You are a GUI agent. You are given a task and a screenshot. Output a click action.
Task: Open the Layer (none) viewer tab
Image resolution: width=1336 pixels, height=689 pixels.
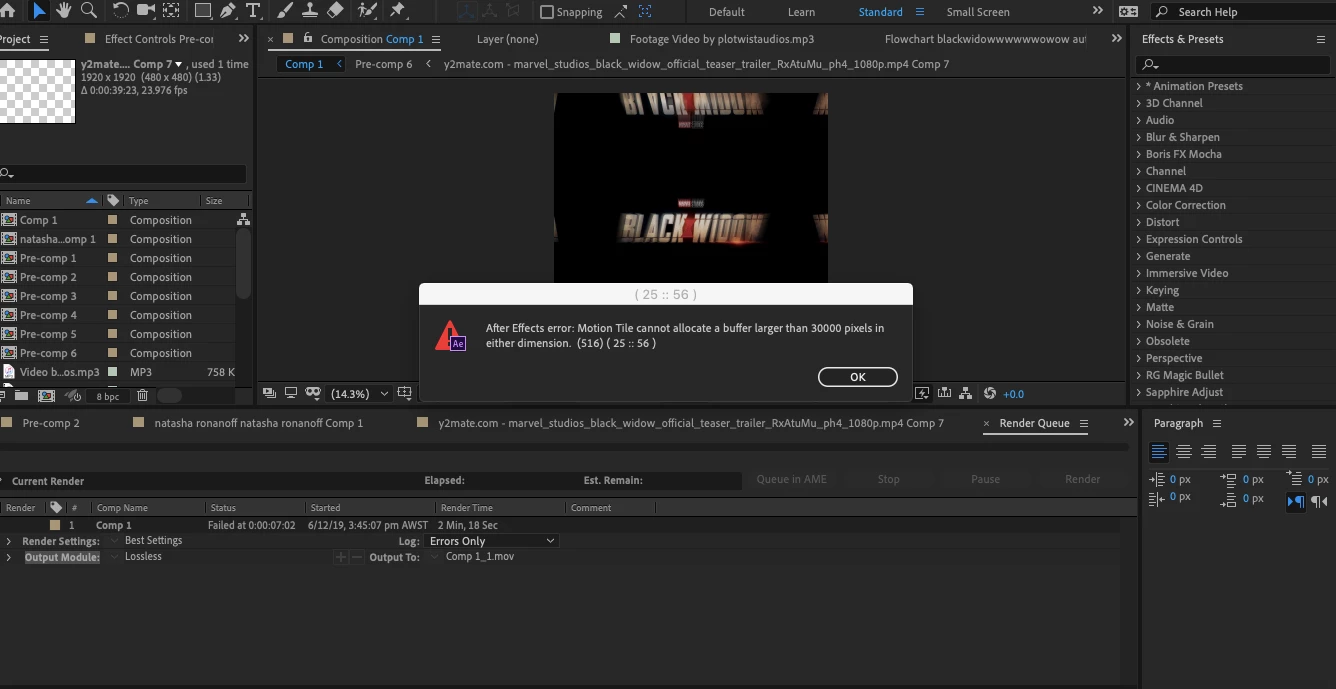(508, 39)
